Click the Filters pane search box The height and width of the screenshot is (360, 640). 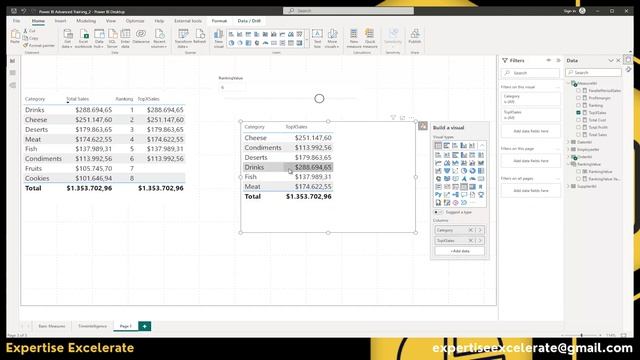(531, 73)
